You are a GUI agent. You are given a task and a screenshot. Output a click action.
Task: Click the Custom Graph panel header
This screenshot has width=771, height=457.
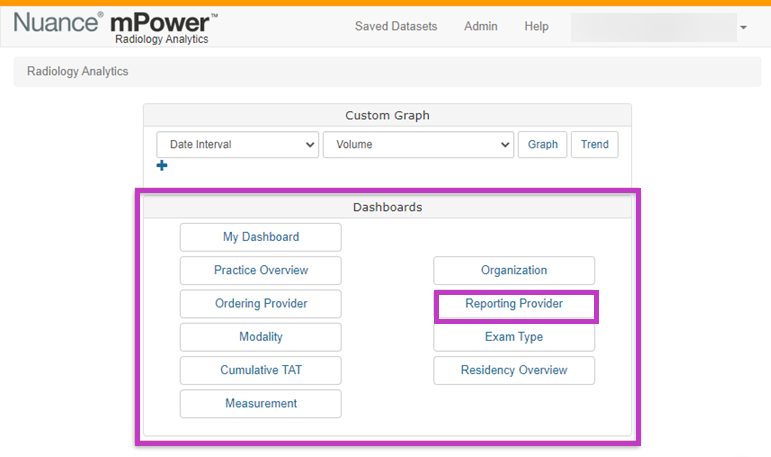tap(387, 115)
